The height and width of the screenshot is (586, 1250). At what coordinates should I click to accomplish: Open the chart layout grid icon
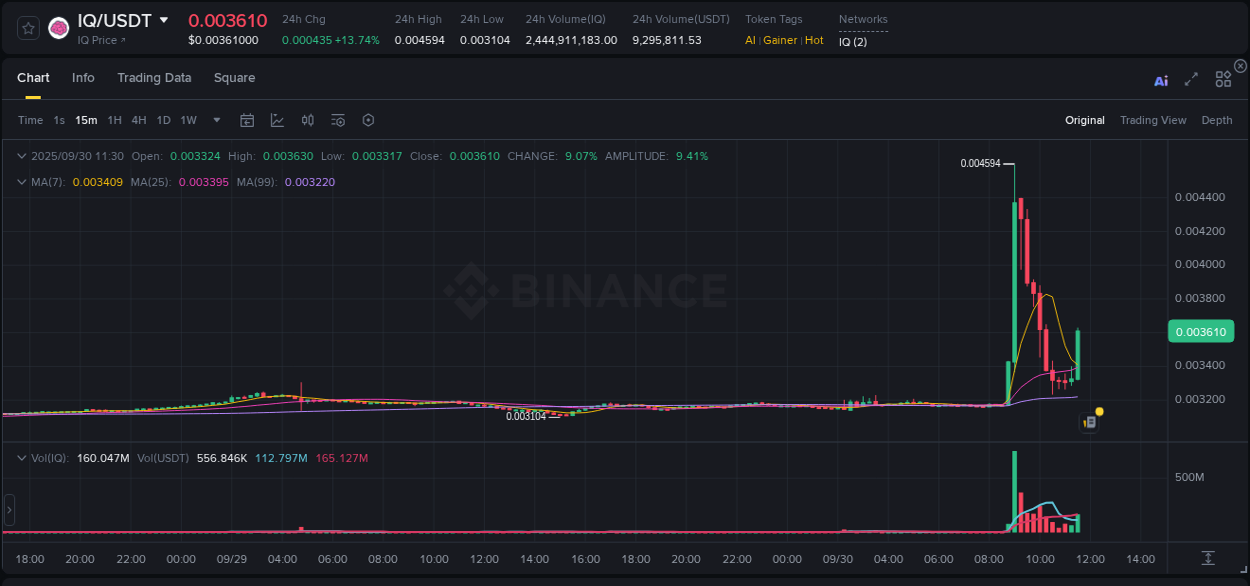coord(1223,79)
